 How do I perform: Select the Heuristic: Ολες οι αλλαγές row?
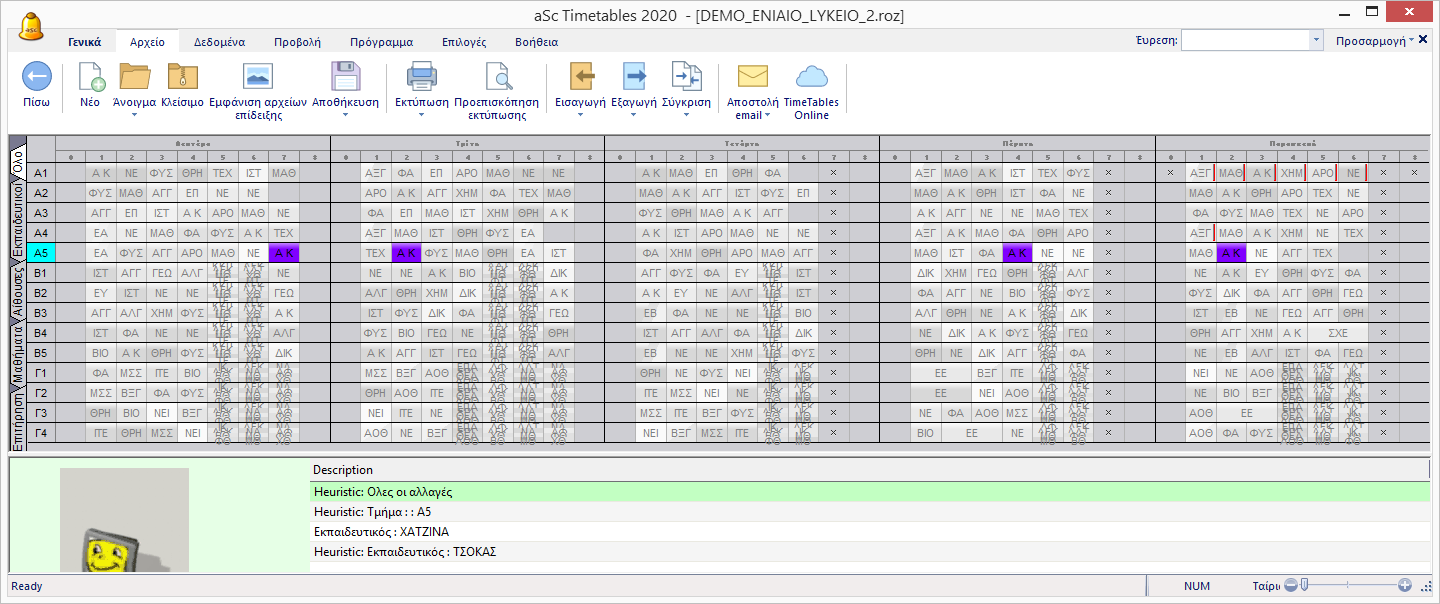pyautogui.click(x=383, y=492)
